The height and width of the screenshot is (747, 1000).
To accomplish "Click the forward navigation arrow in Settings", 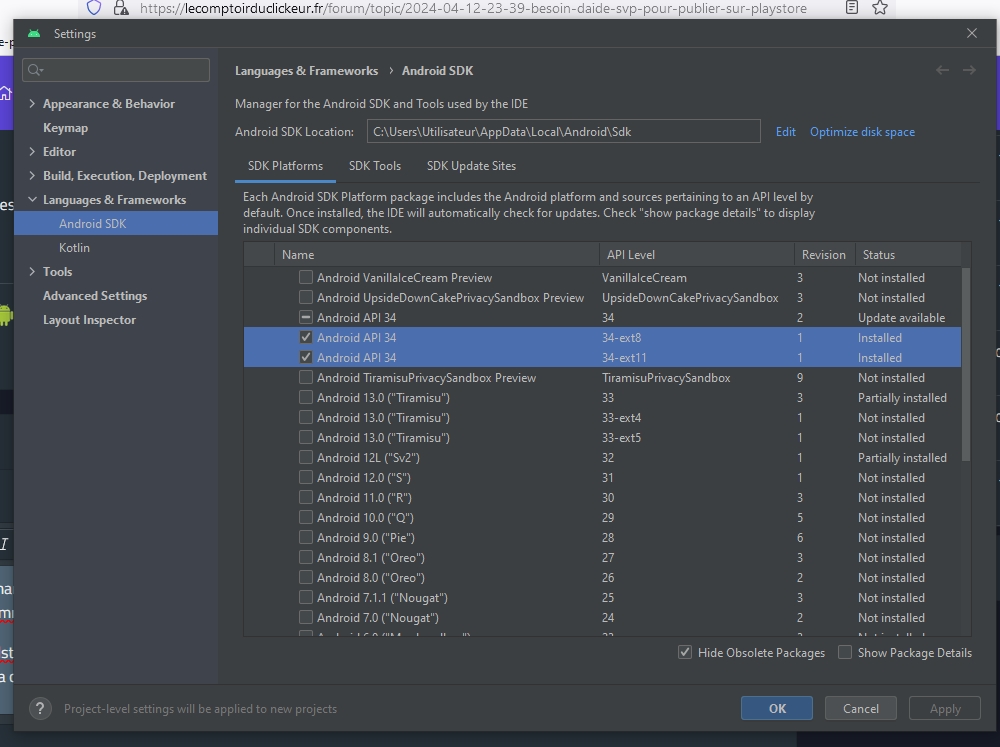I will [969, 70].
